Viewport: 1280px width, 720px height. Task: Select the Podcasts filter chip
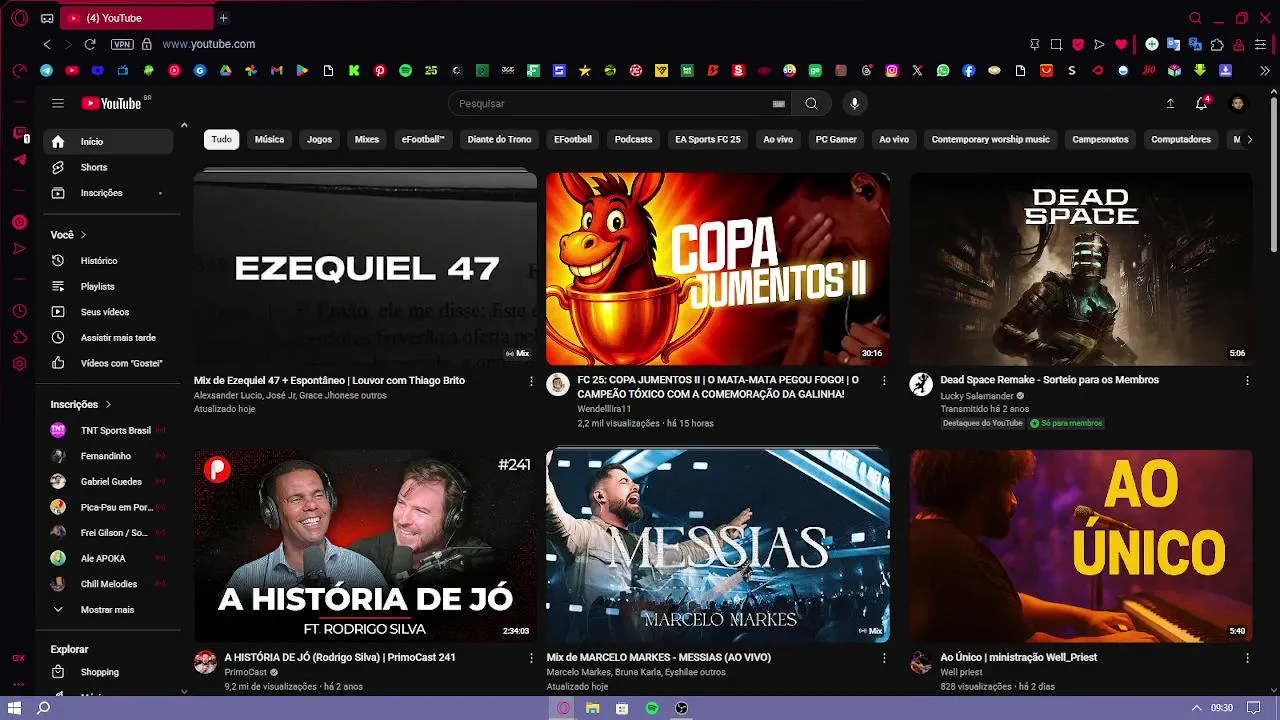633,139
